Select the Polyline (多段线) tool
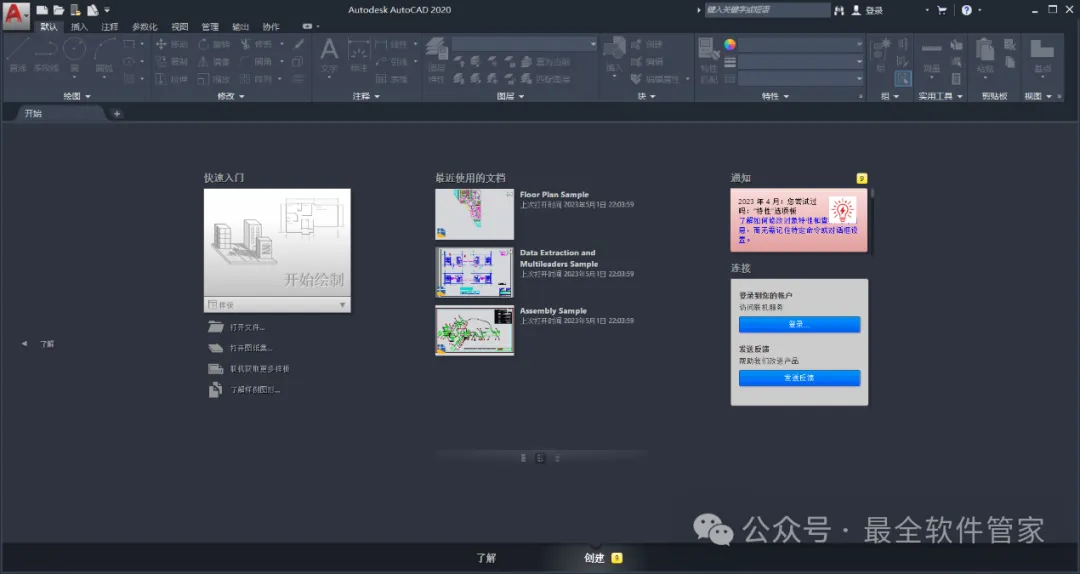Screen dimensions: 1080x574 (x=45, y=54)
